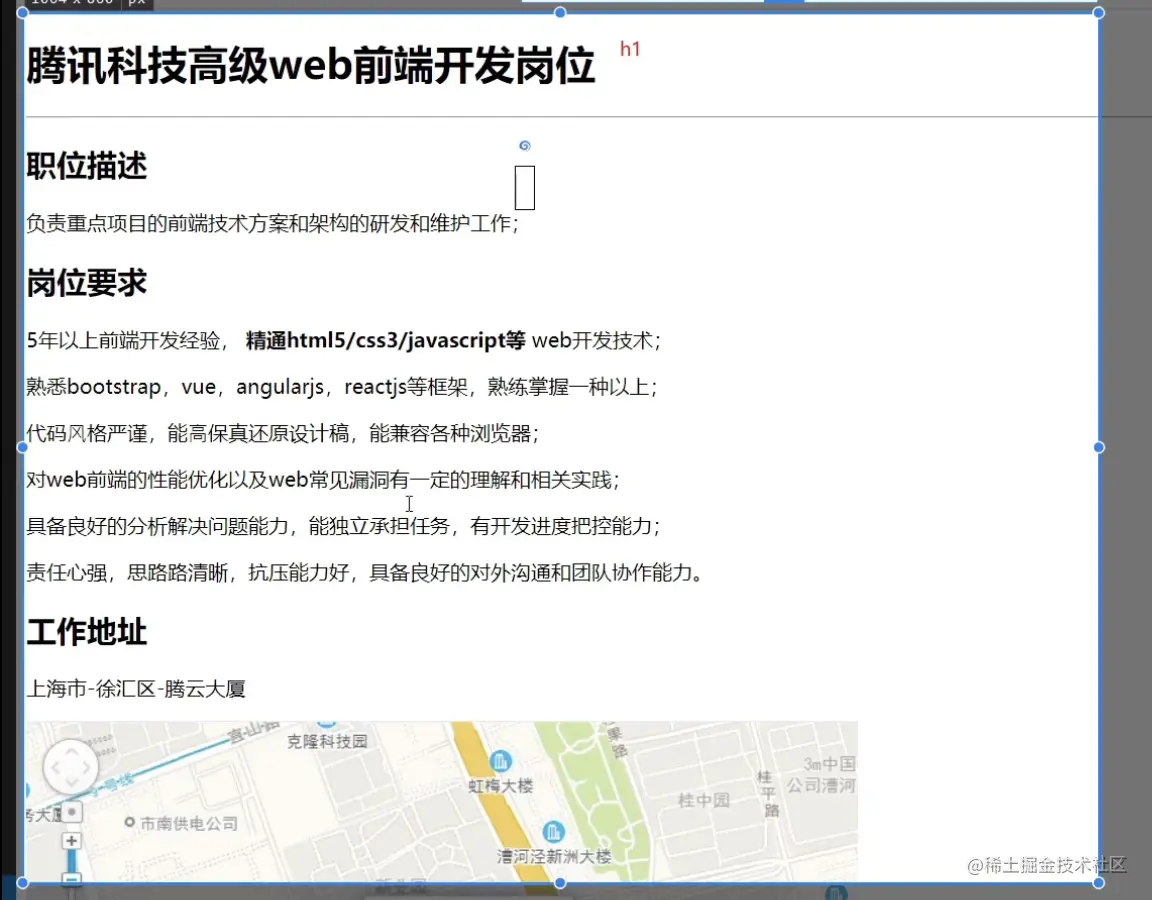The width and height of the screenshot is (1152, 900).
Task: Click the 对web前端的性能优化 requirement line
Action: (323, 480)
